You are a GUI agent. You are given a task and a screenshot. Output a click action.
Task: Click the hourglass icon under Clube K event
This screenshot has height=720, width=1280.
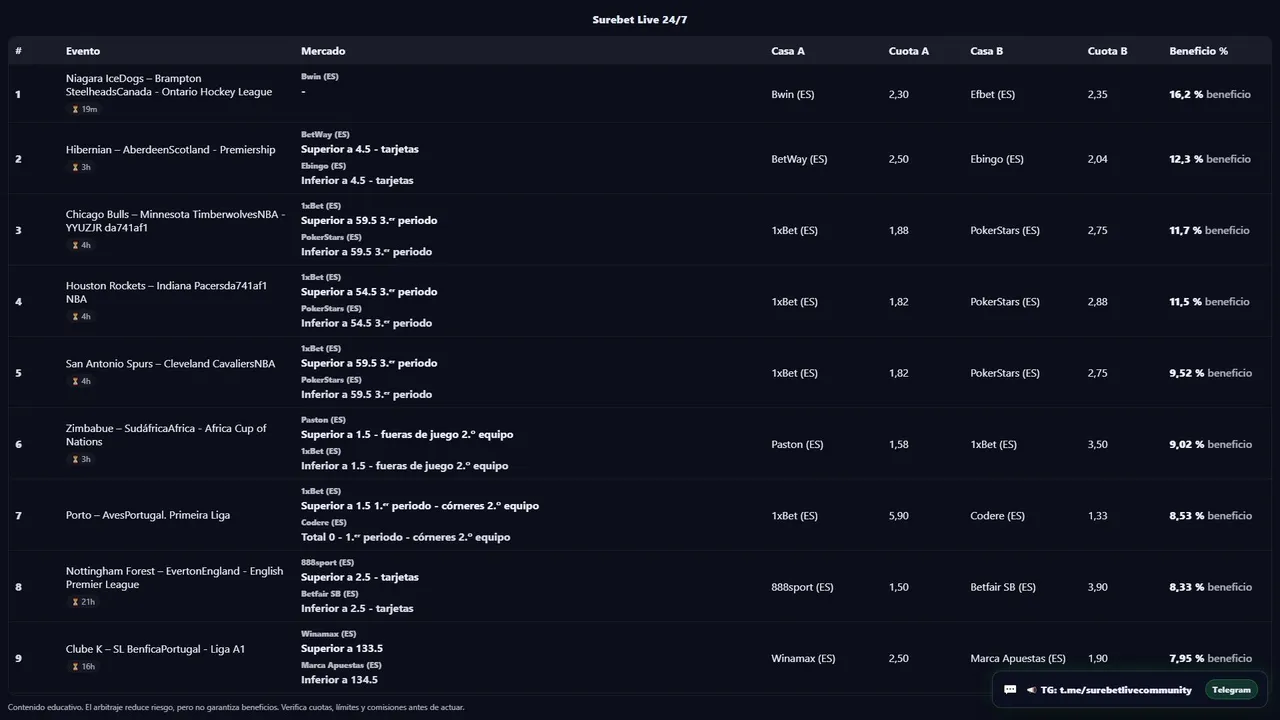pos(75,667)
